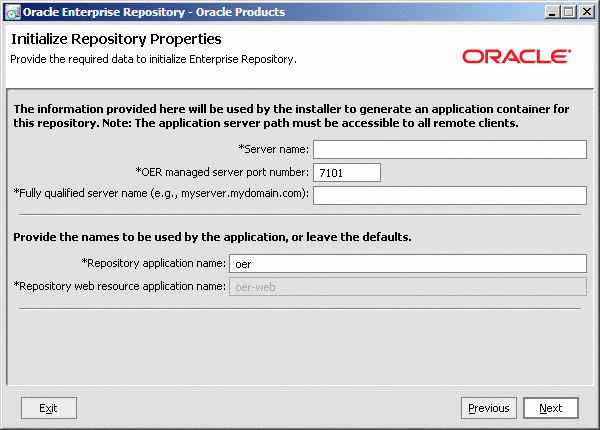Click the '*Repository application name:' label
The height and width of the screenshot is (430, 600).
pyautogui.click(x=153, y=263)
